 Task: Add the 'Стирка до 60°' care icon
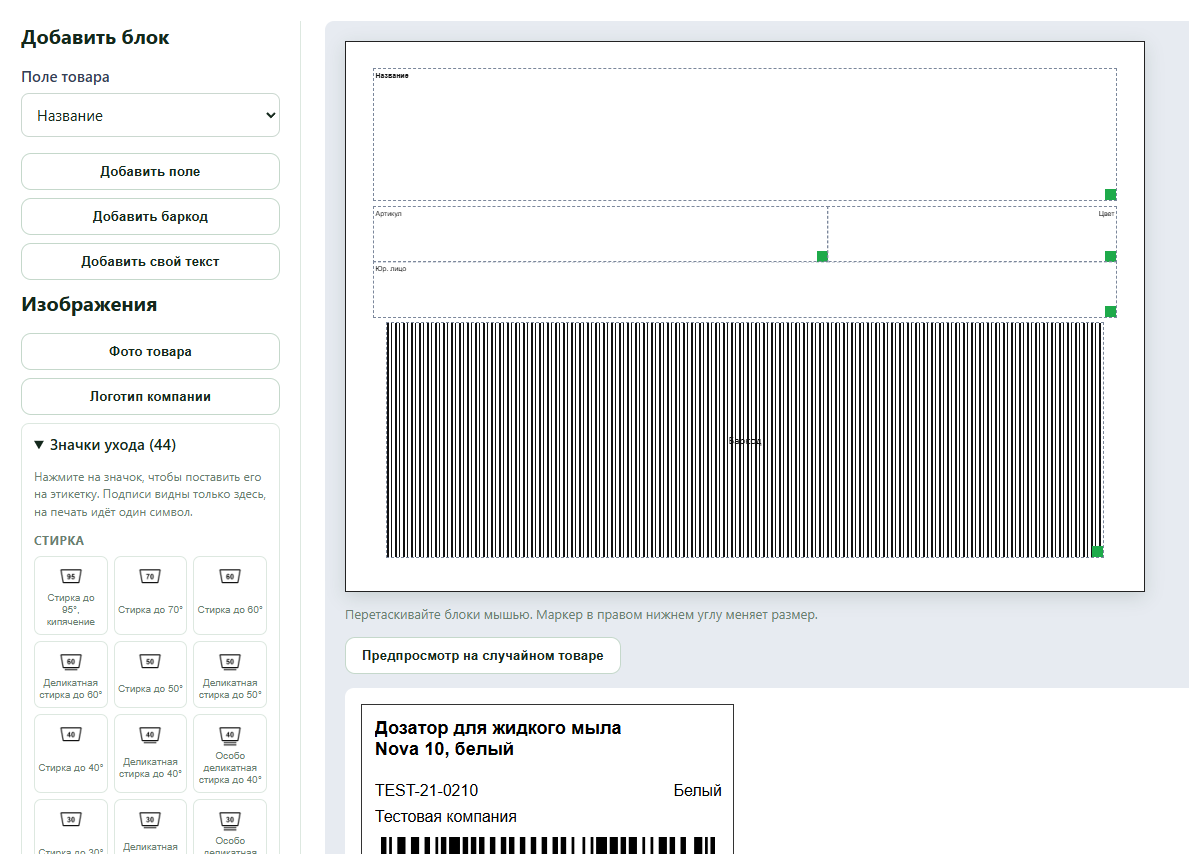(x=230, y=595)
